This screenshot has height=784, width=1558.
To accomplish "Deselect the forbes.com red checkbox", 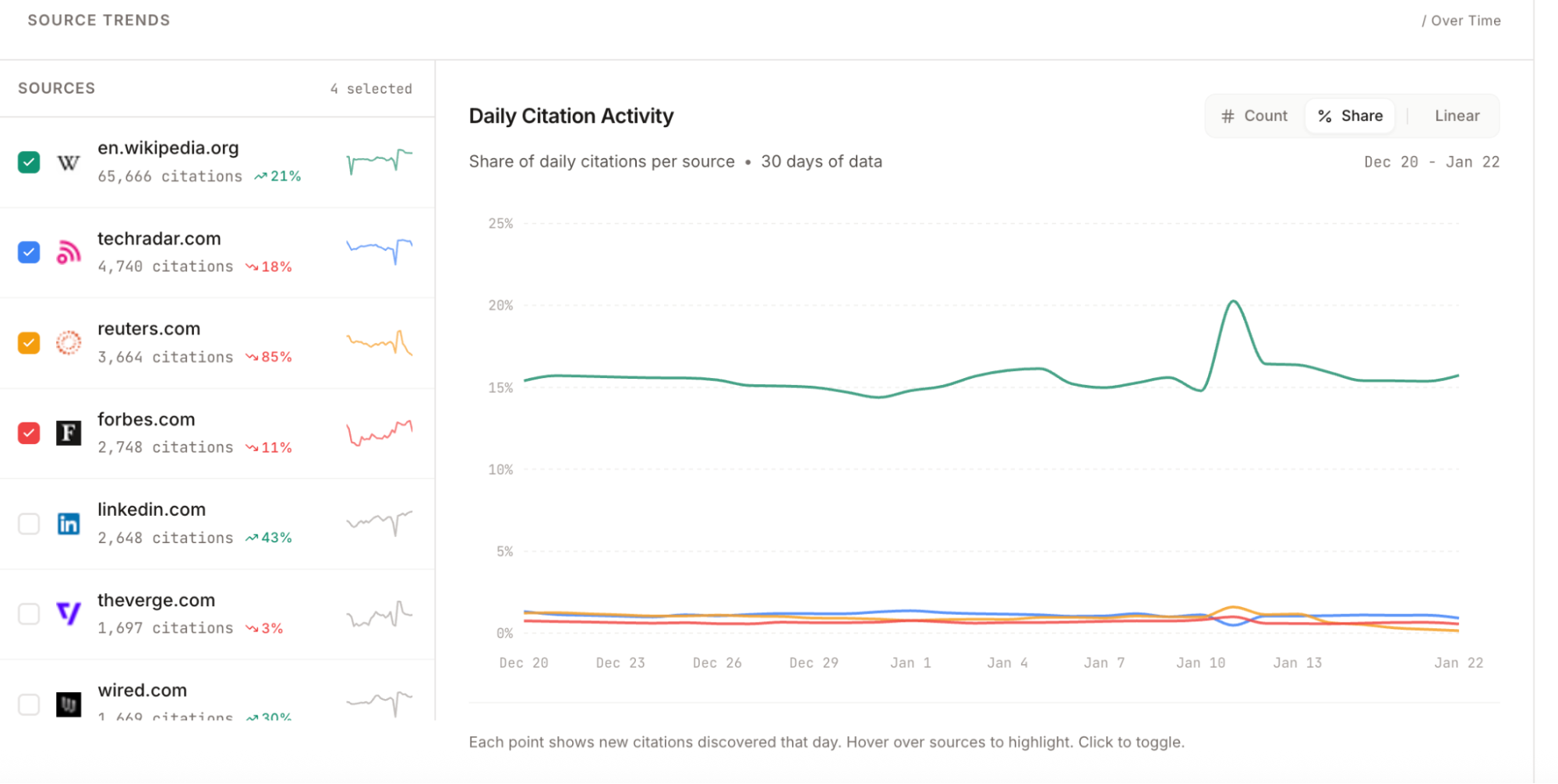I will [x=29, y=433].
